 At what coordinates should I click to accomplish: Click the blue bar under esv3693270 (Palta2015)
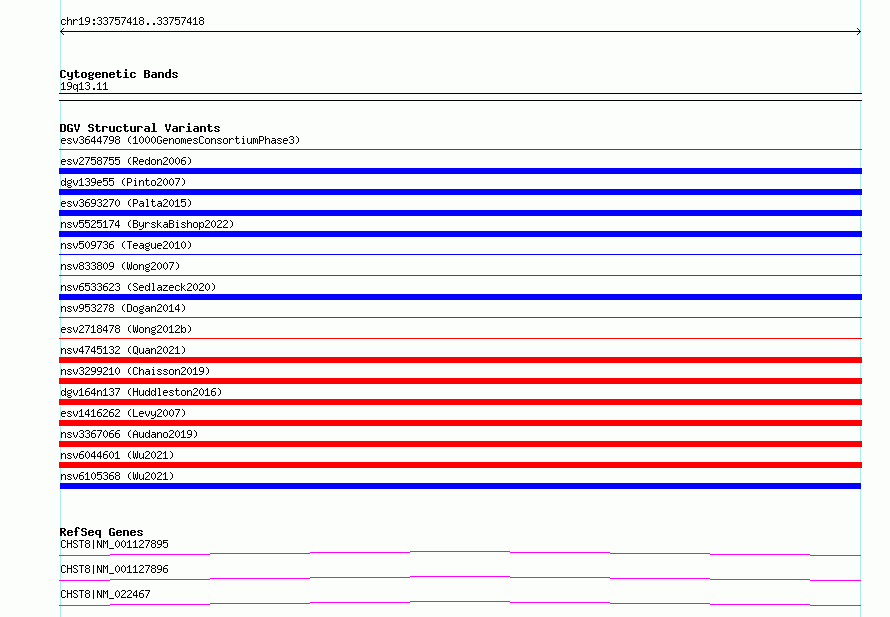point(460,213)
